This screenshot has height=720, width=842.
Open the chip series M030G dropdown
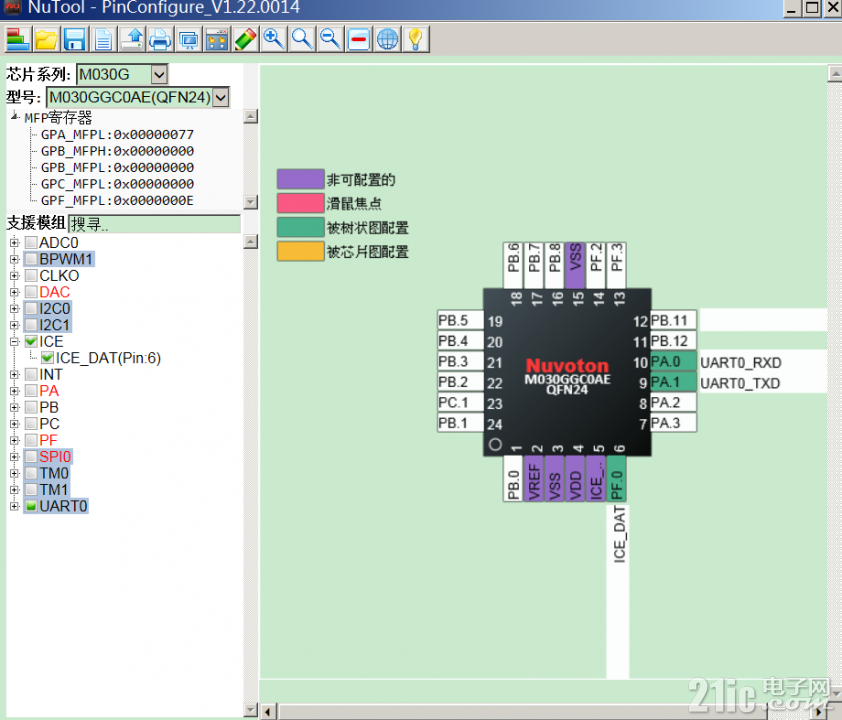point(159,74)
